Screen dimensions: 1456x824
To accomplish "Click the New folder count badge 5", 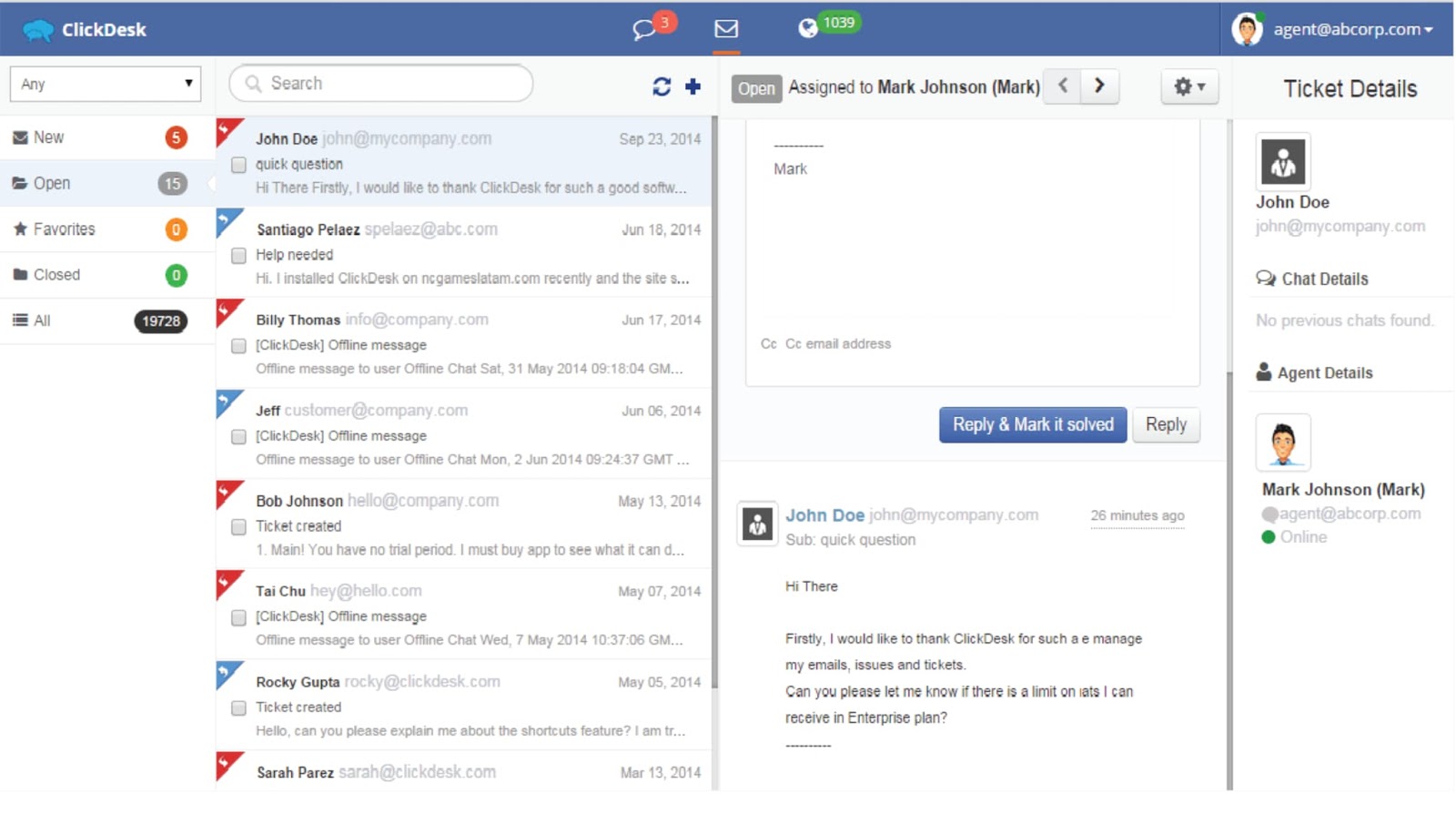I will [x=176, y=138].
